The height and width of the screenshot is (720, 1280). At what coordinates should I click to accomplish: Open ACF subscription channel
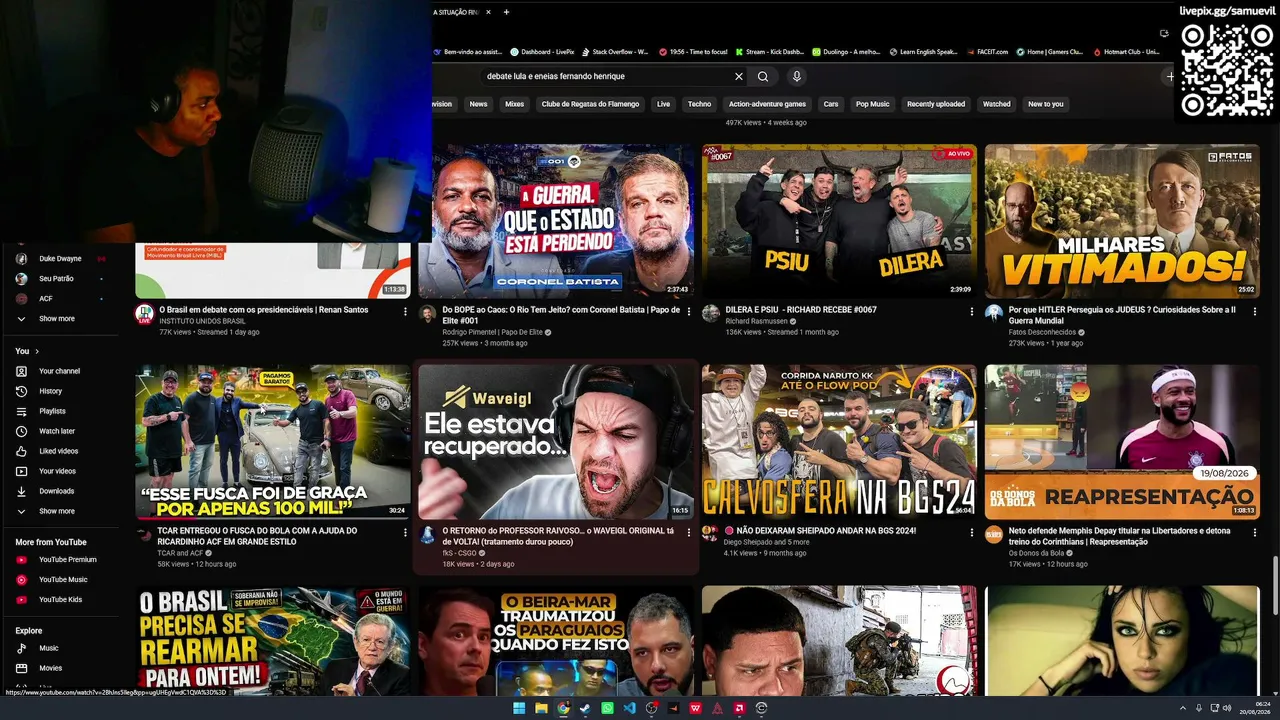click(59, 299)
